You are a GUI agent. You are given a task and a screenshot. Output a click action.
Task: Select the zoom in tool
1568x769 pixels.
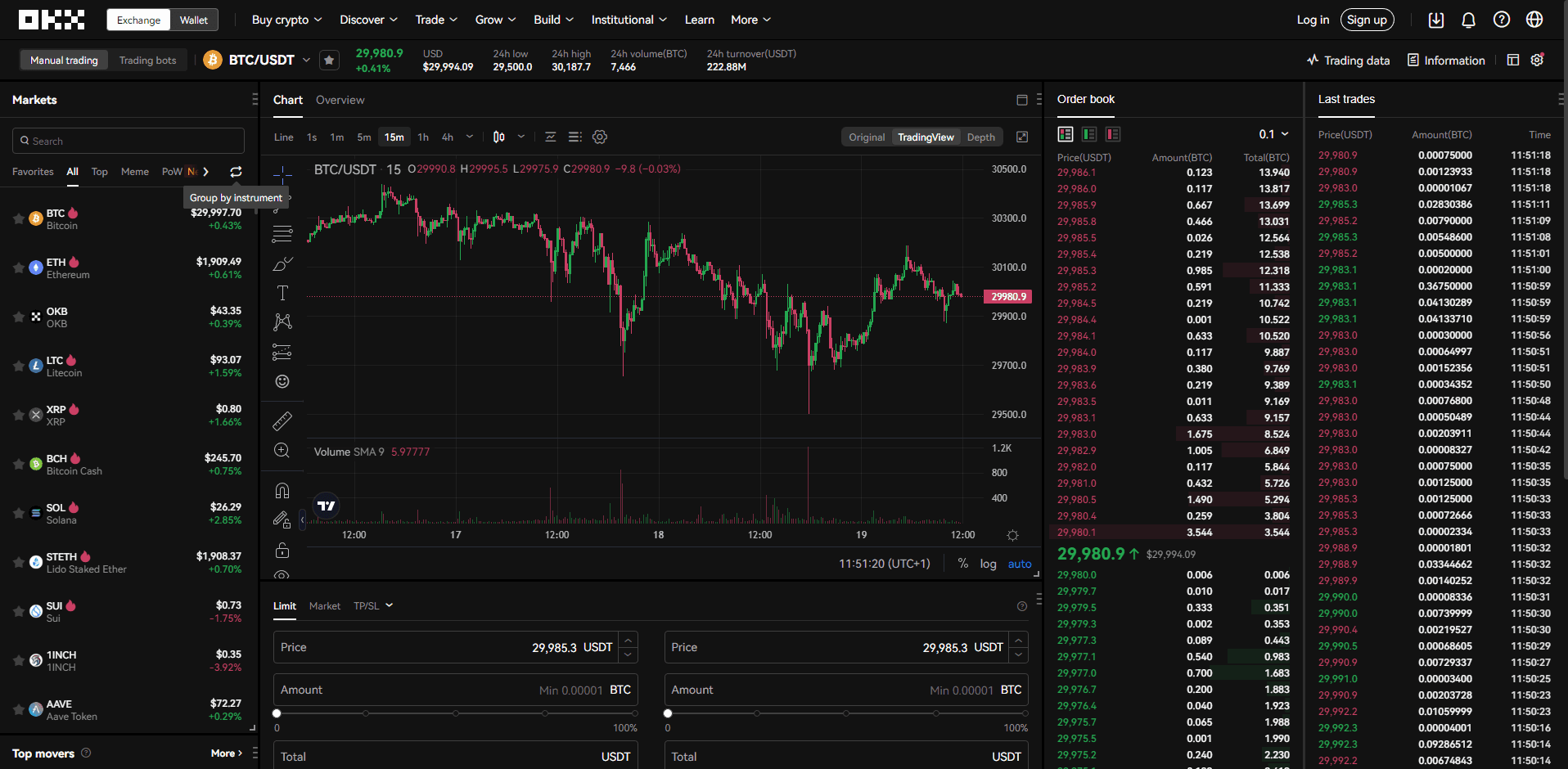click(x=282, y=451)
